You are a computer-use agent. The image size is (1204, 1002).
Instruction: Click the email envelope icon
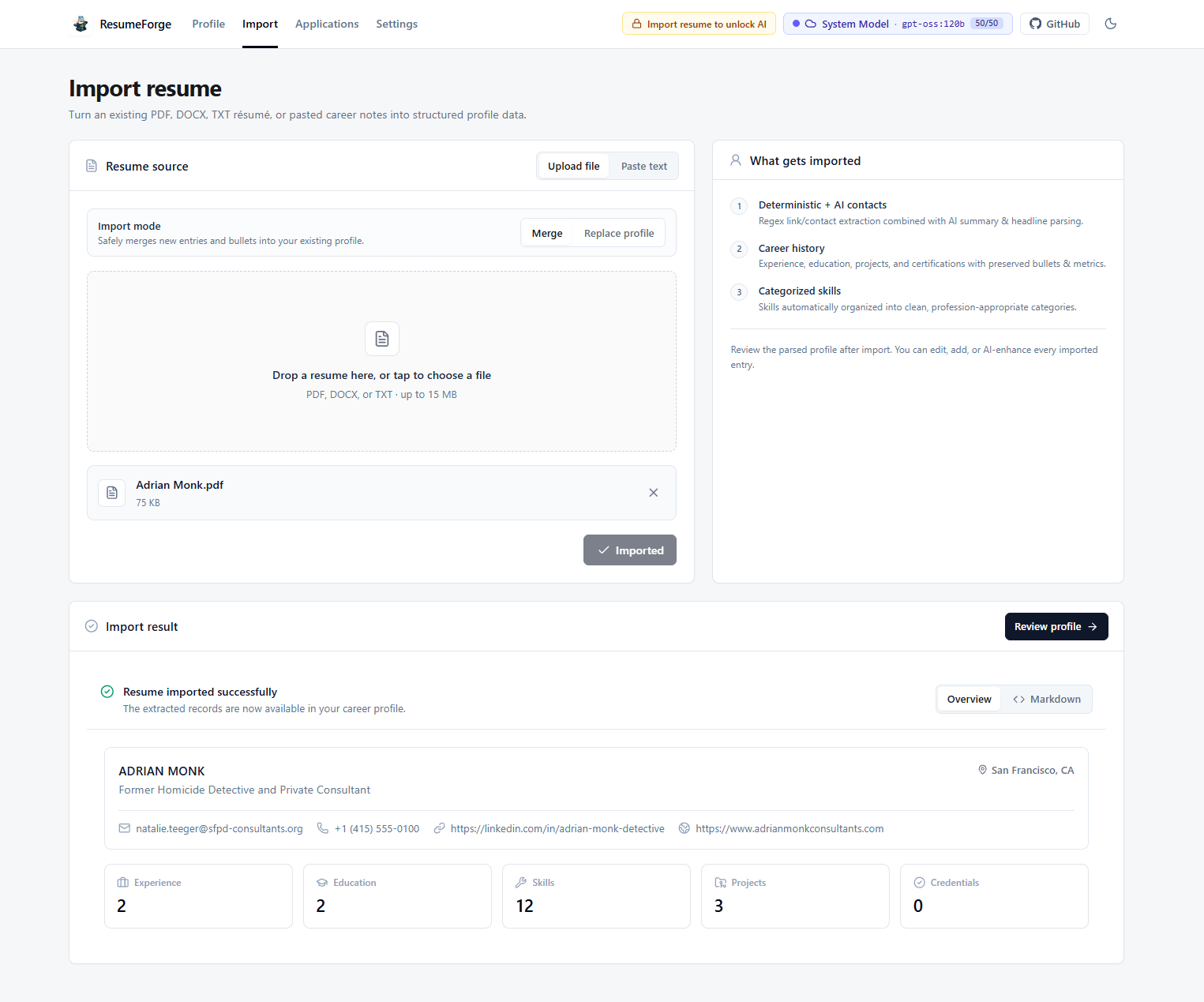(125, 828)
